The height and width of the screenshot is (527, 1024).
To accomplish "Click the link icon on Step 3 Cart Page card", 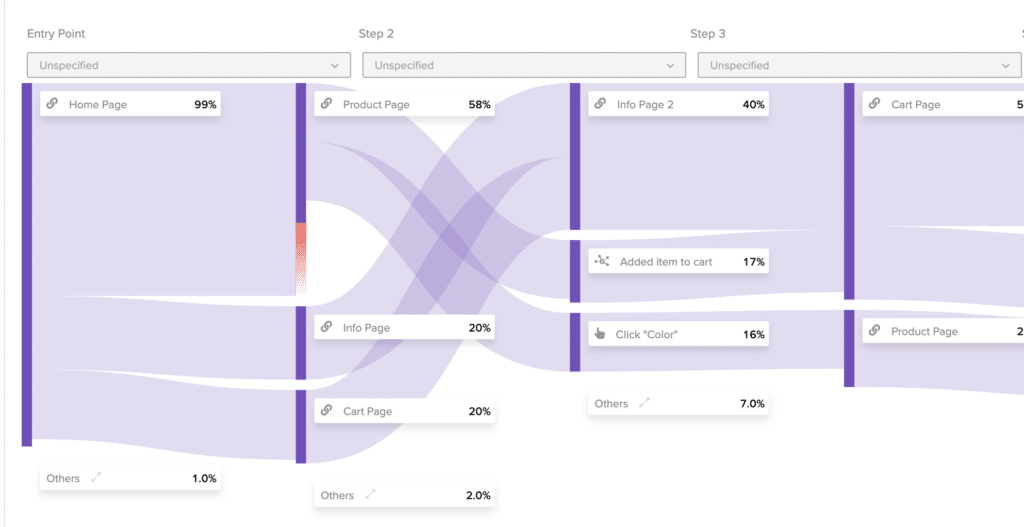I will [874, 103].
